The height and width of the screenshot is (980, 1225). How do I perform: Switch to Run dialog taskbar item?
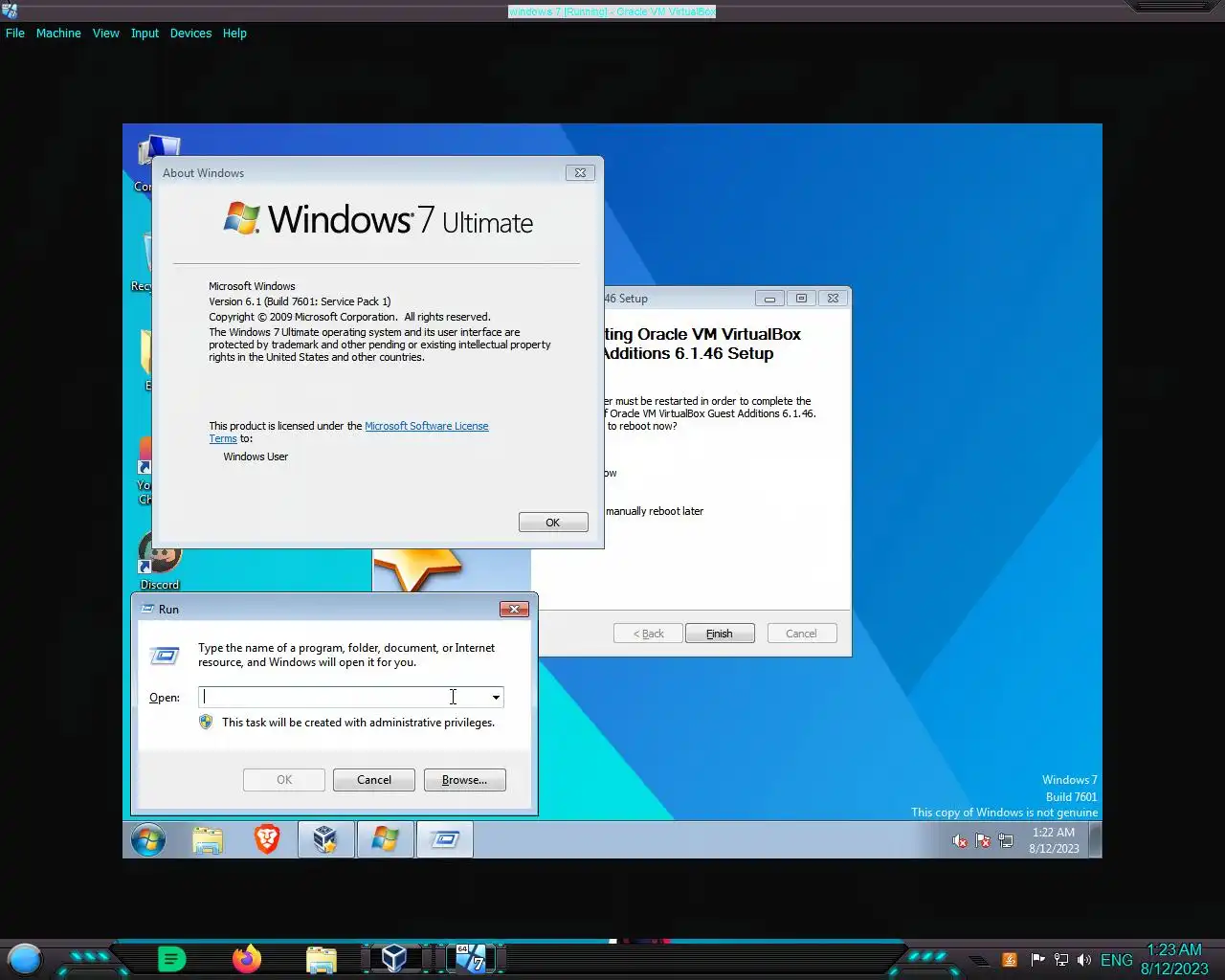click(x=445, y=840)
